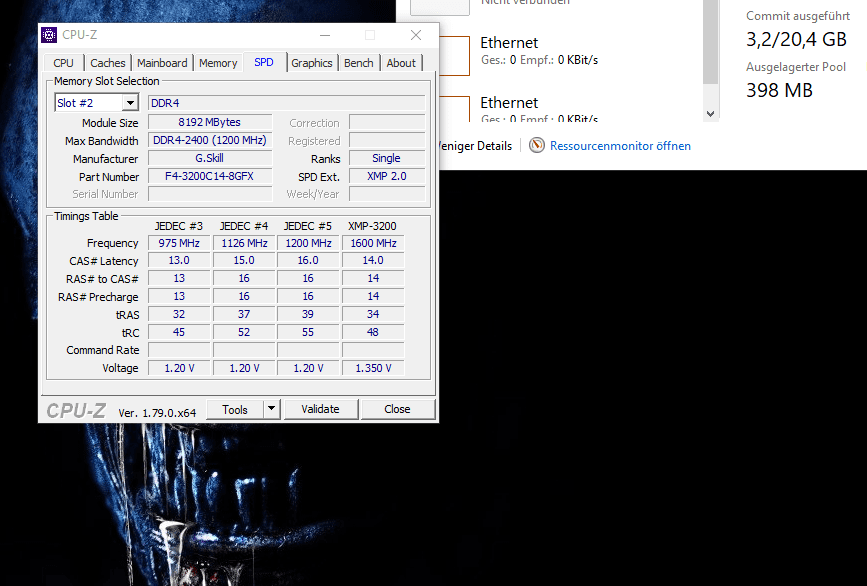Click the Max Bandwidth DDR4-2400 value
The height and width of the screenshot is (586, 867).
[210, 140]
